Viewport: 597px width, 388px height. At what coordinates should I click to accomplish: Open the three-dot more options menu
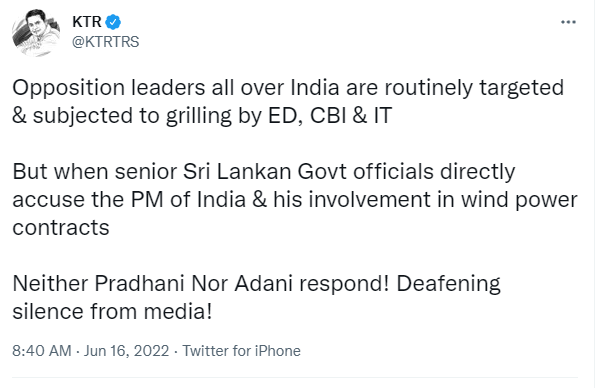click(x=568, y=22)
